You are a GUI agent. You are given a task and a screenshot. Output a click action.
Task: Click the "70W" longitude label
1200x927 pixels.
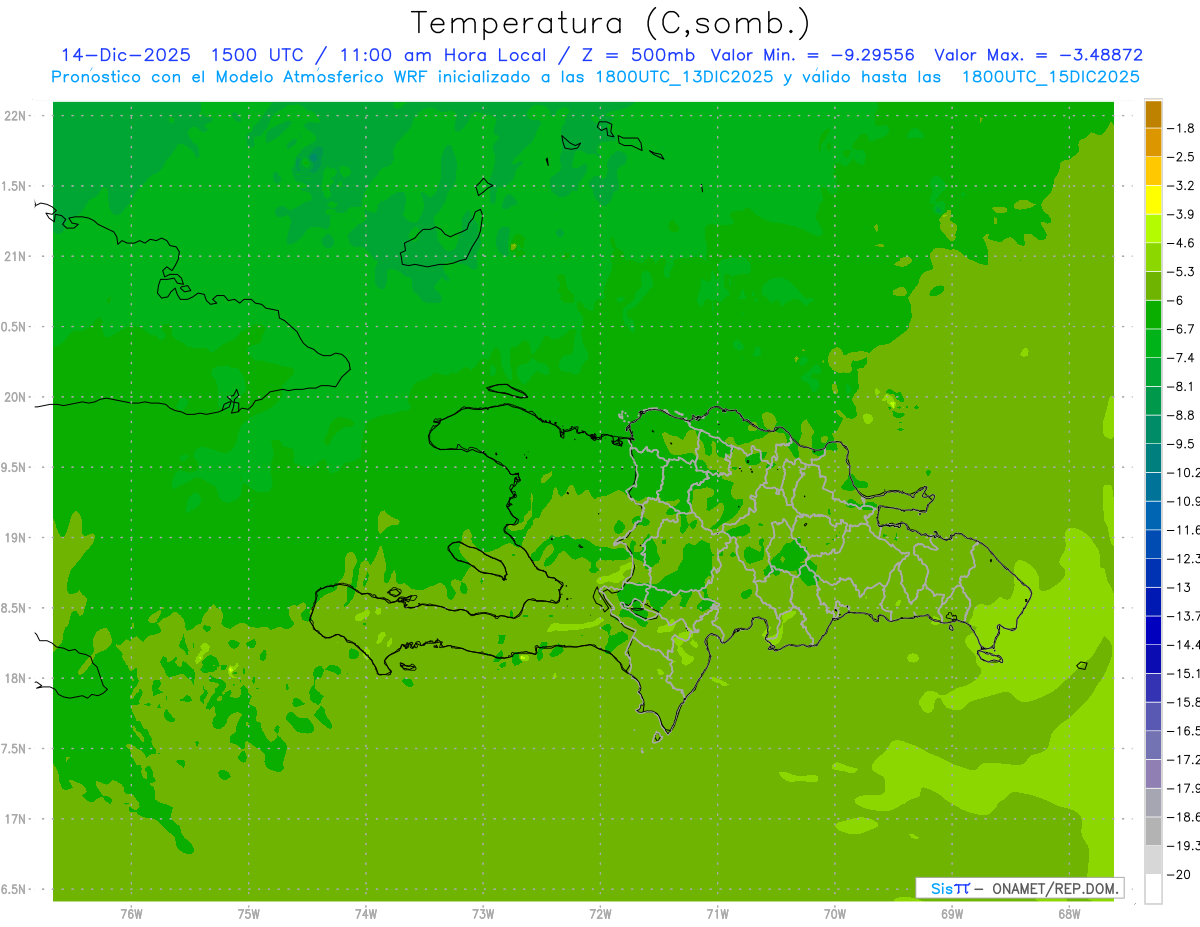[835, 914]
